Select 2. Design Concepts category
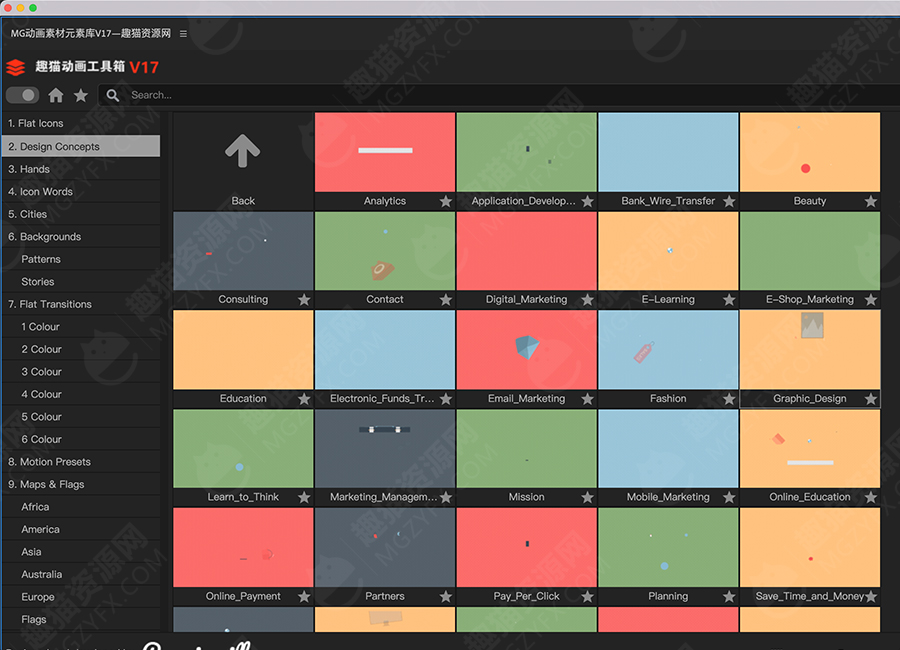This screenshot has height=650, width=900. [x=81, y=146]
